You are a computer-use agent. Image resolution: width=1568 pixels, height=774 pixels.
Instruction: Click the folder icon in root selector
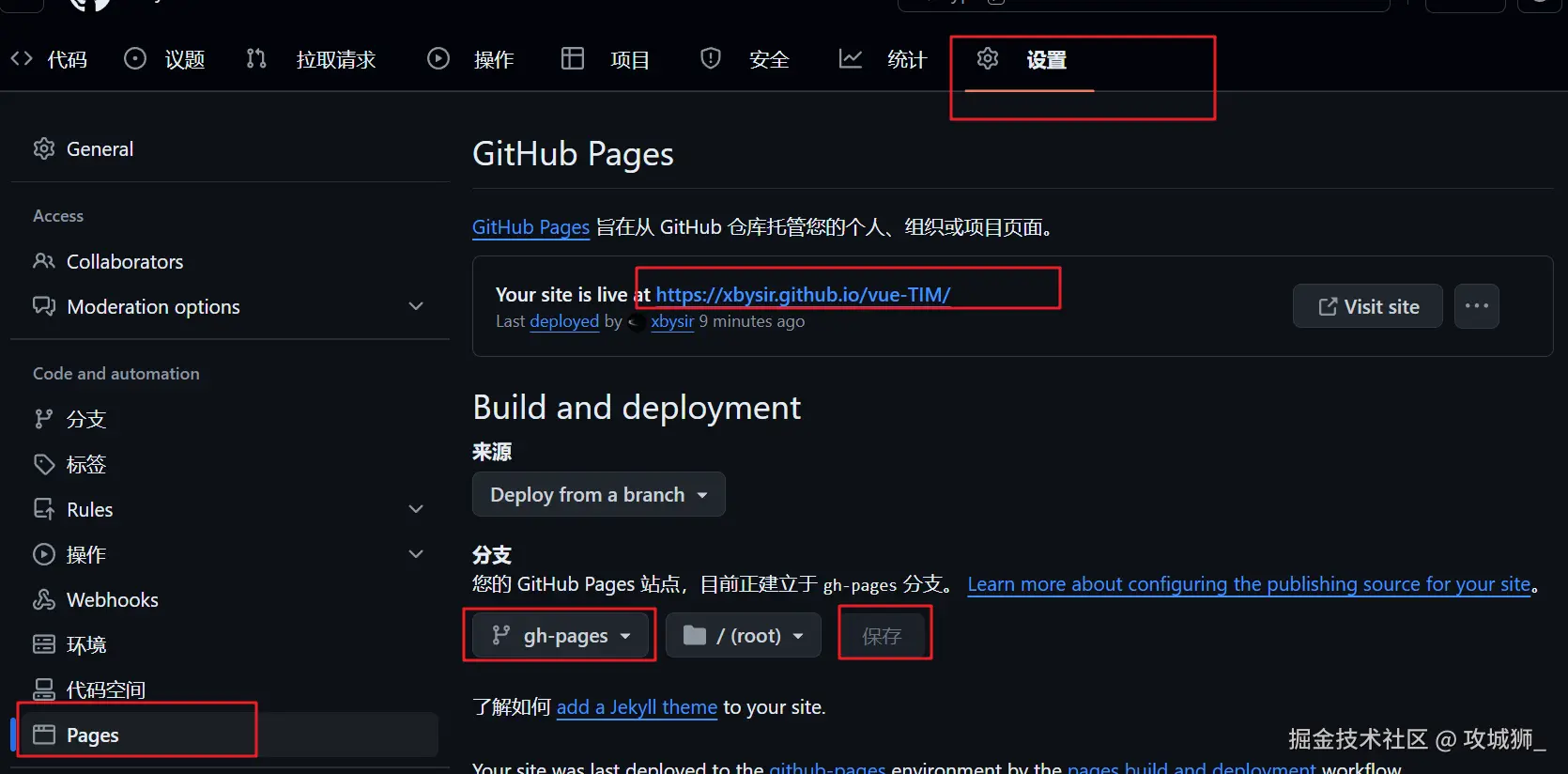[695, 636]
